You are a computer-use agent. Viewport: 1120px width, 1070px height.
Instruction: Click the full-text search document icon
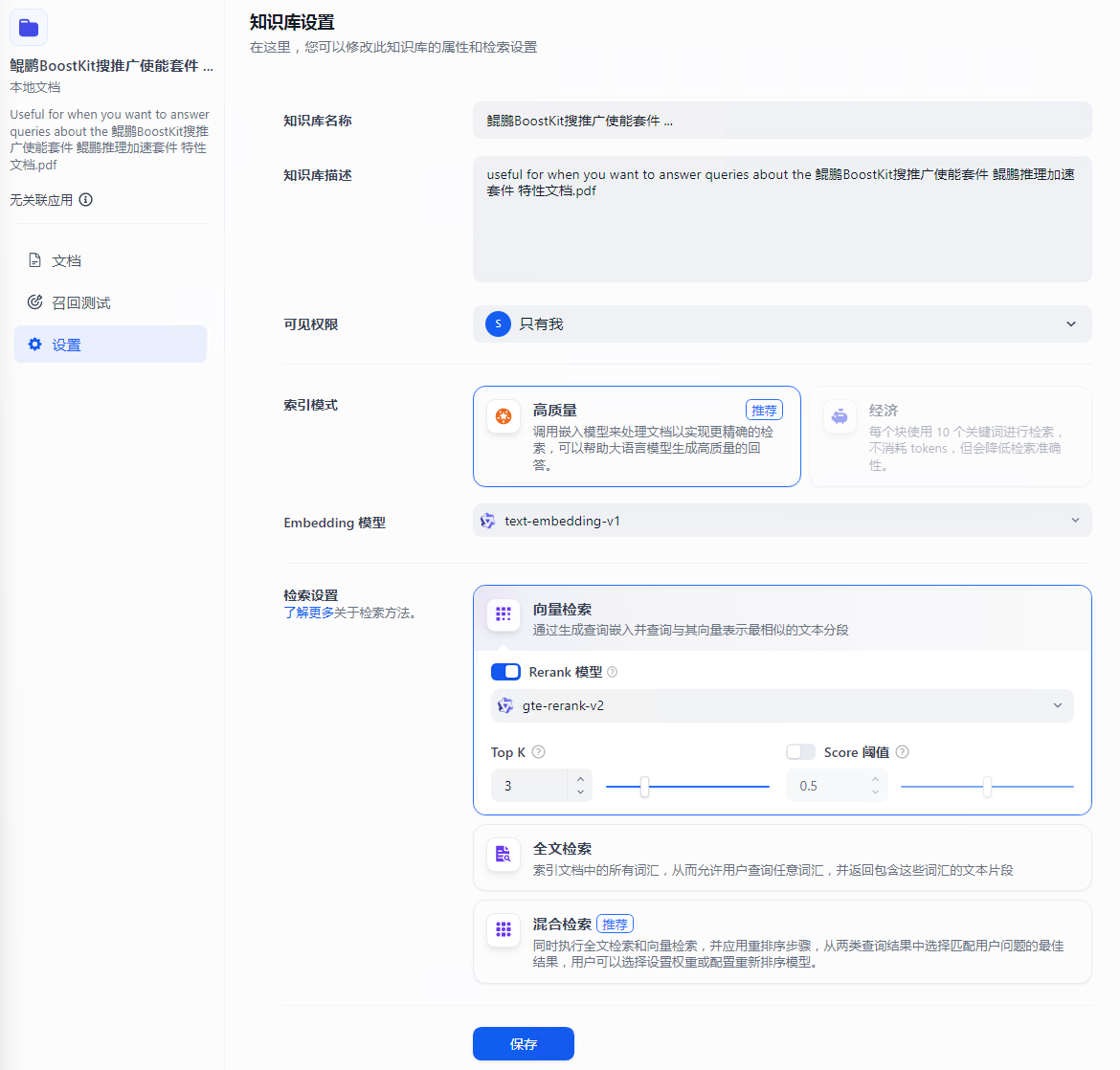coord(504,855)
